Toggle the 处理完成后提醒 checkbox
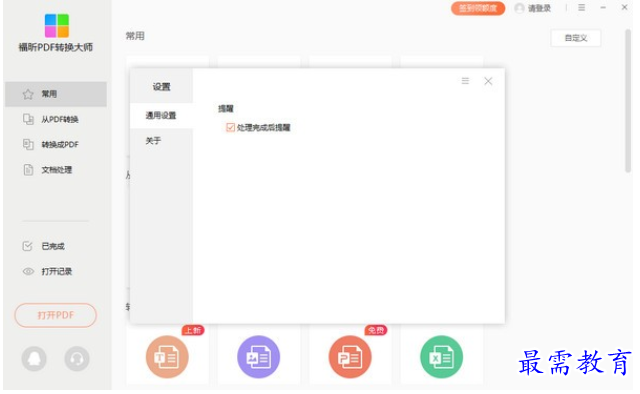 tap(231, 127)
